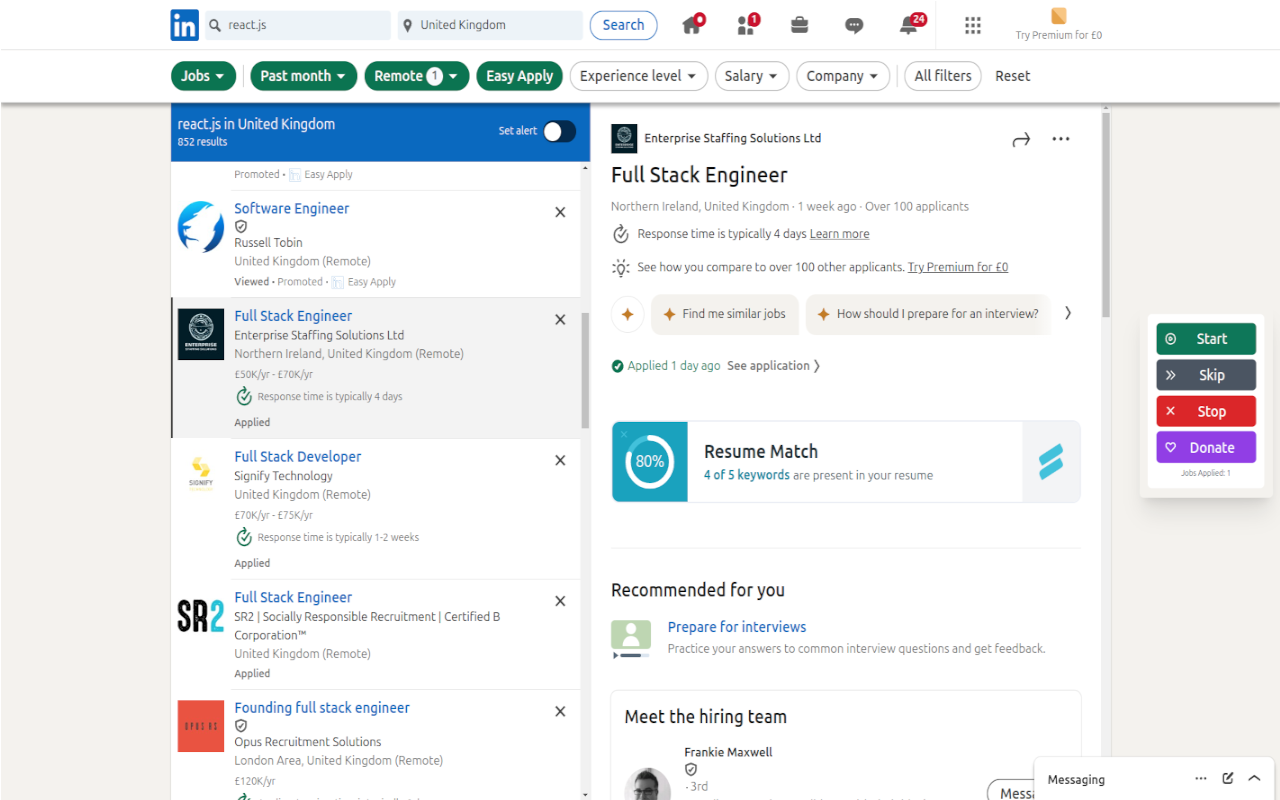Image resolution: width=1280 pixels, height=800 pixels.
Task: Open the Experience level dropdown
Action: 639,76
